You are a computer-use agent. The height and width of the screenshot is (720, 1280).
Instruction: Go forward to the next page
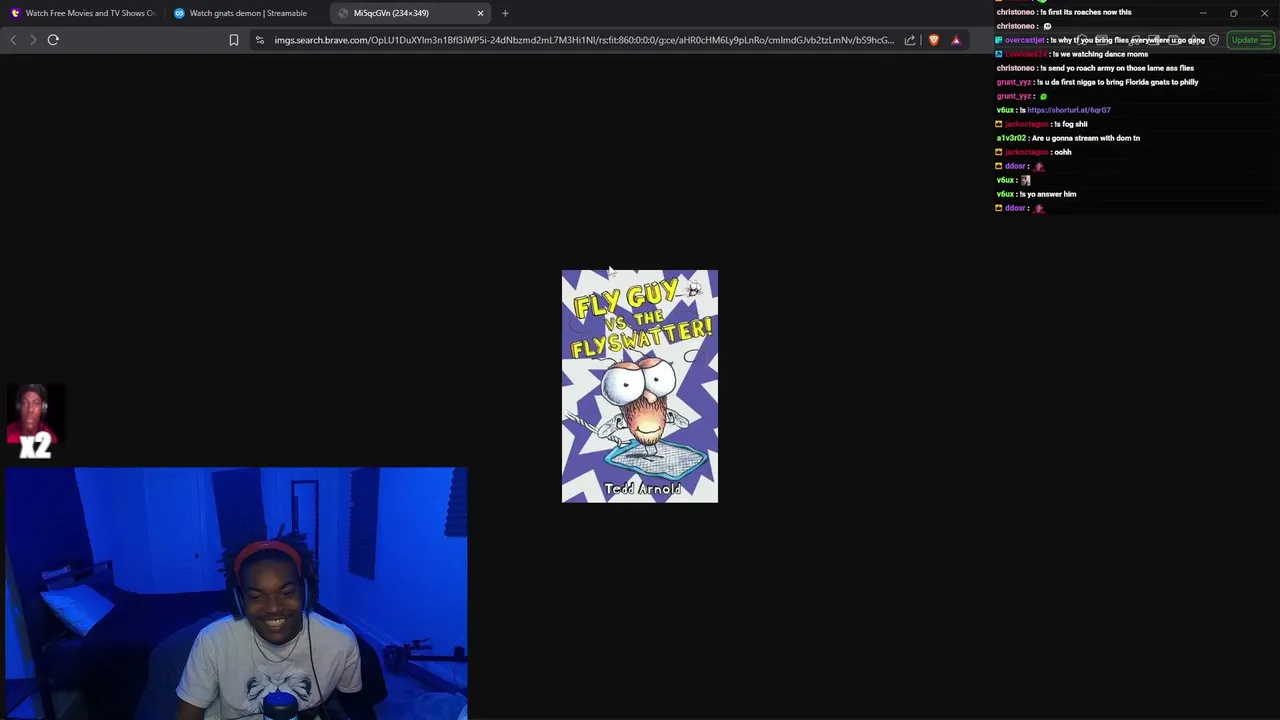pyautogui.click(x=33, y=40)
